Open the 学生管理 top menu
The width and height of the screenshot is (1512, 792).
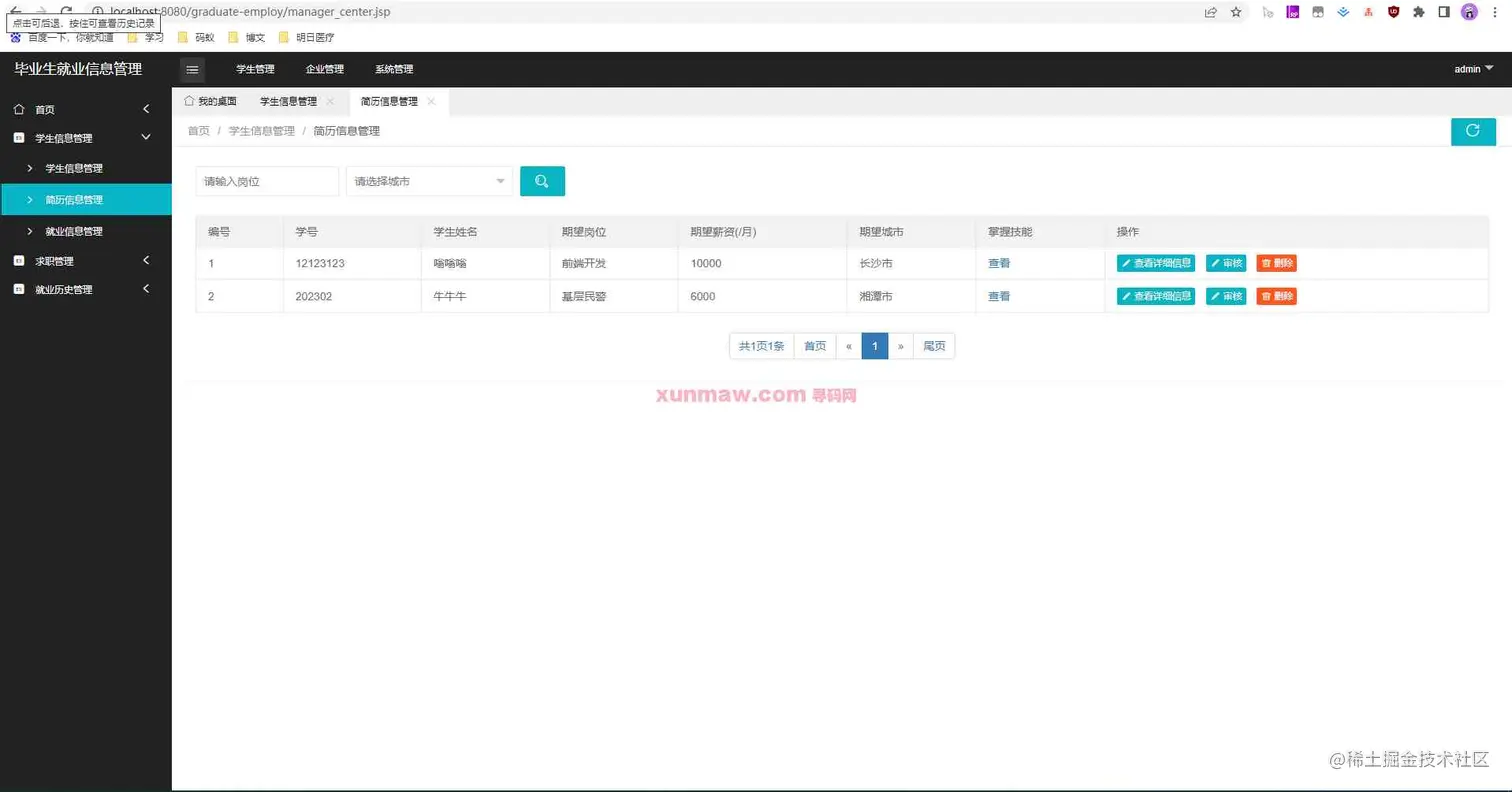[x=255, y=69]
